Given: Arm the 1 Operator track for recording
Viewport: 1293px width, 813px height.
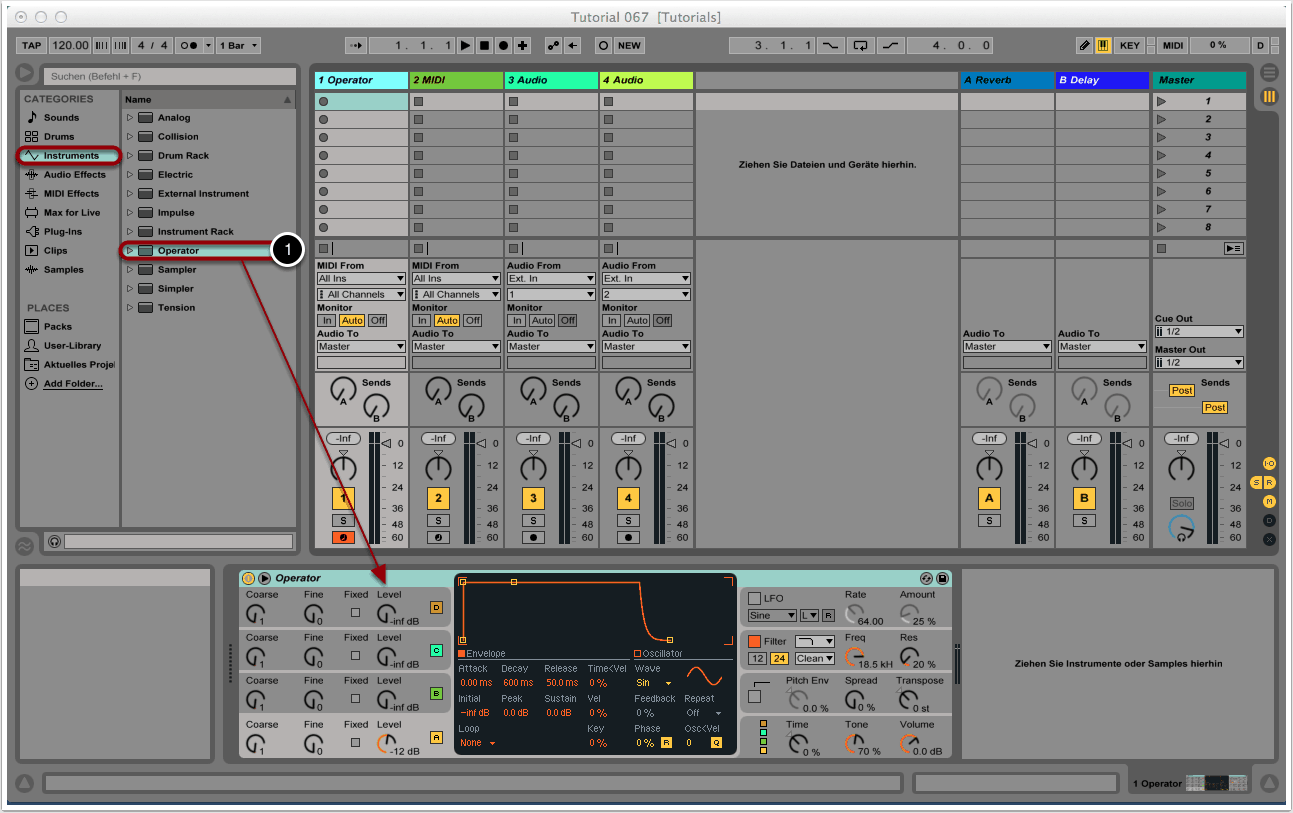Looking at the screenshot, I should point(343,537).
